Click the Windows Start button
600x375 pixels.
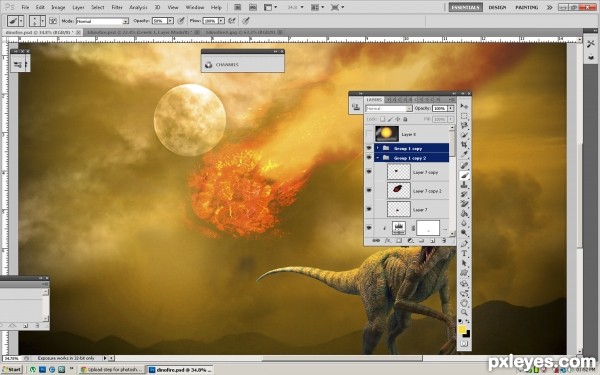(x=12, y=370)
